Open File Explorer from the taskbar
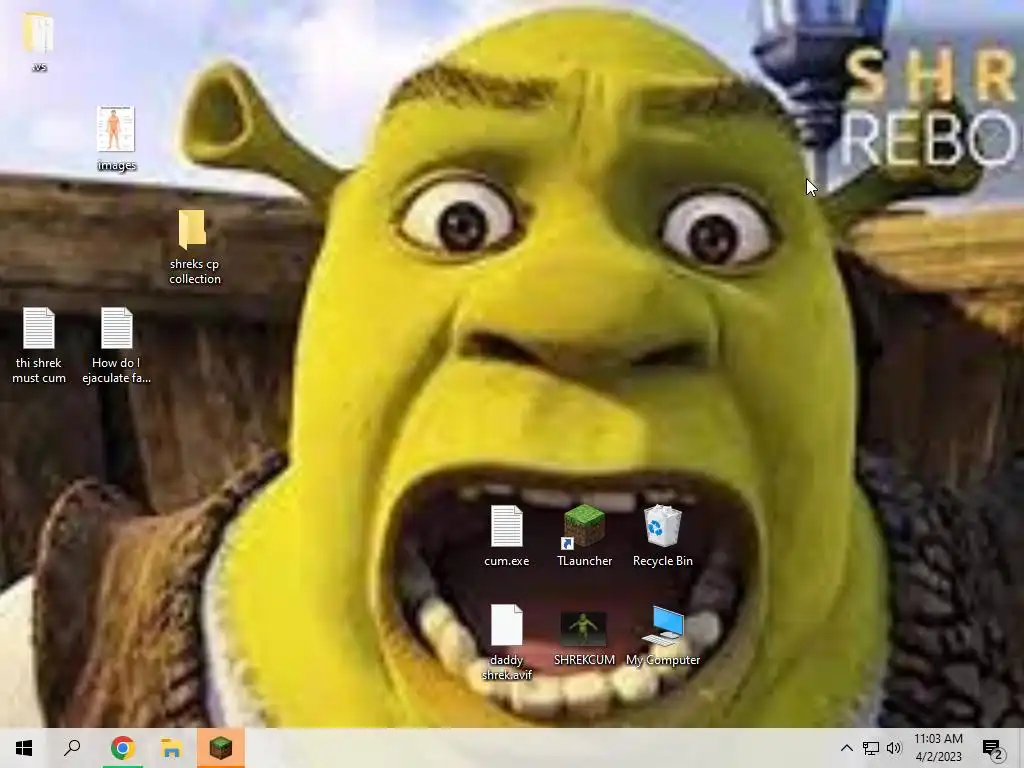Image resolution: width=1024 pixels, height=768 pixels. 171,748
